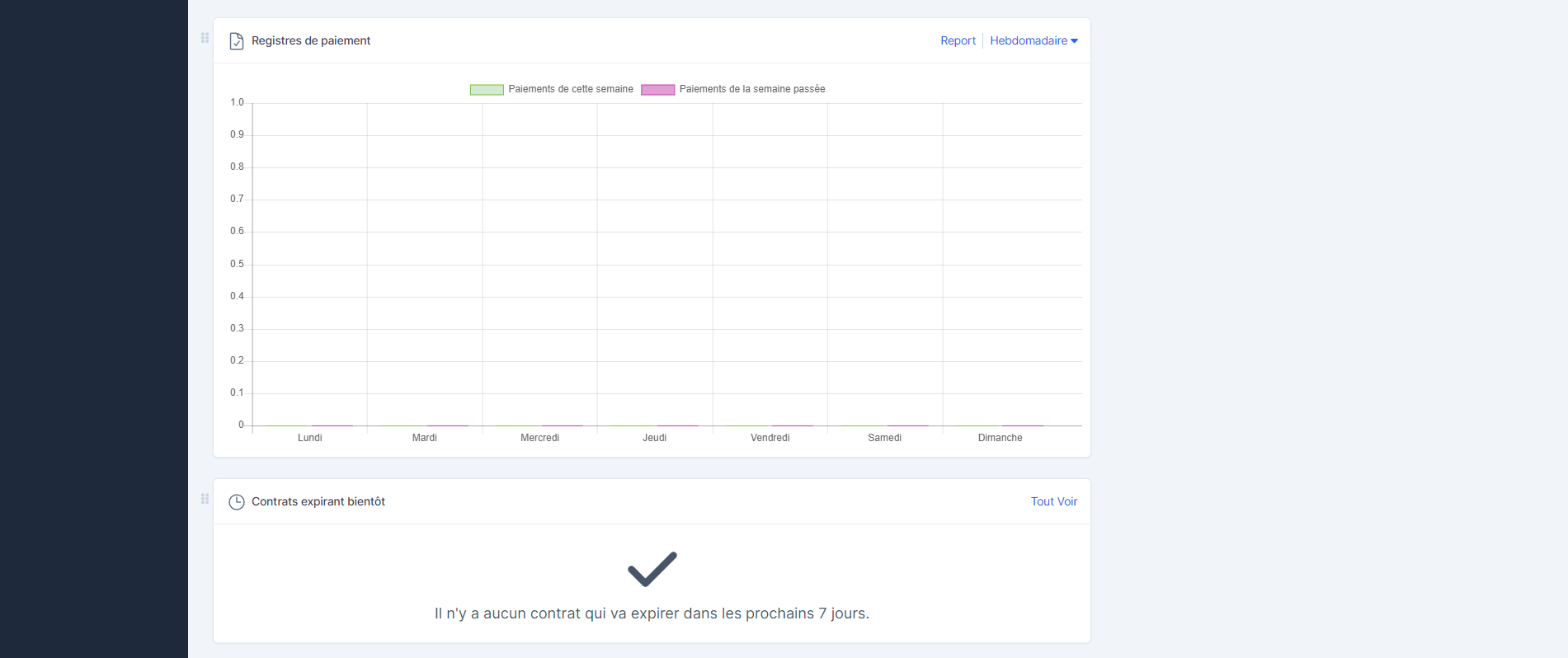This screenshot has height=658, width=1568.
Task: Toggle the pink Paiements de la semaine passée legend
Action: tap(657, 89)
